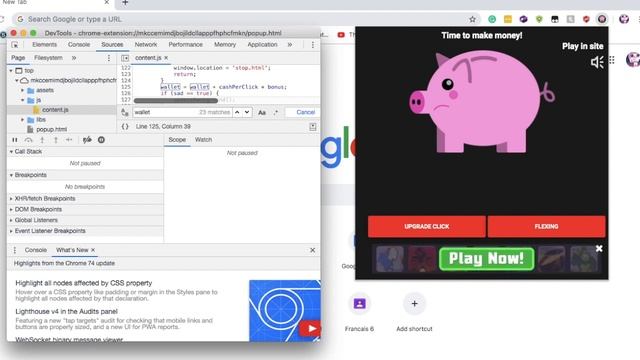Open the coverage panel icon below the editor
This screenshot has width=640, height=360.
click(313, 127)
